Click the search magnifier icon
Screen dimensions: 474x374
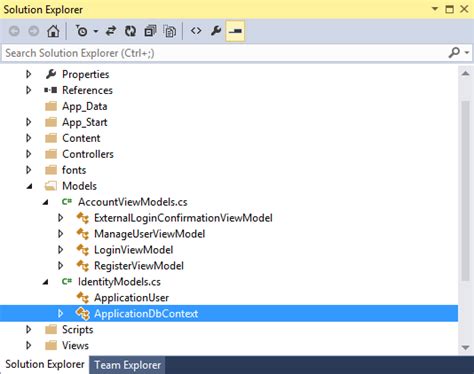(454, 53)
